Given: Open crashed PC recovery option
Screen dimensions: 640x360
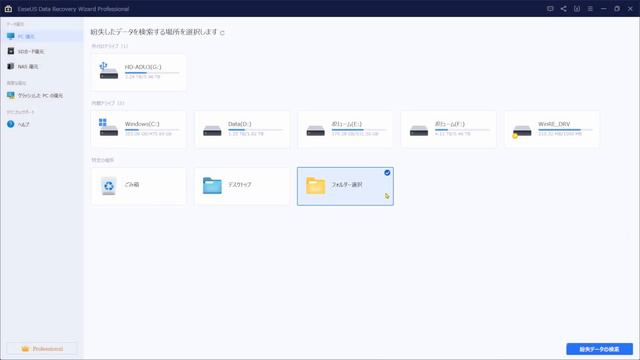Looking at the screenshot, I should (x=42, y=96).
